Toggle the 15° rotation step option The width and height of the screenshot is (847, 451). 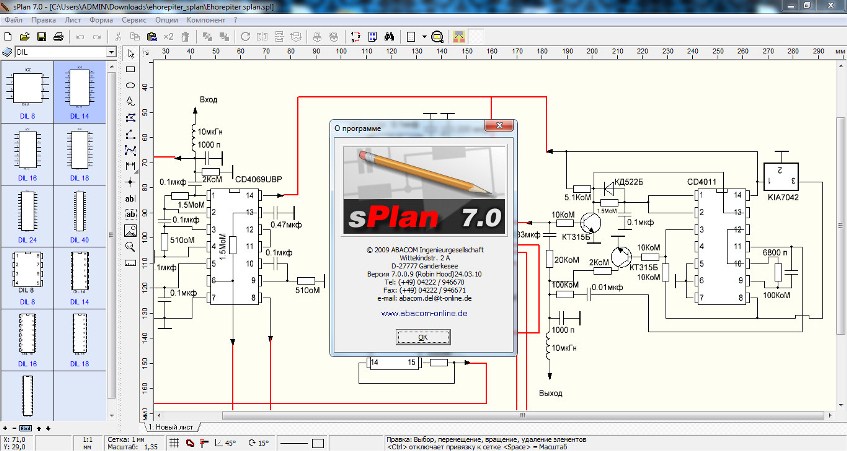(x=259, y=443)
